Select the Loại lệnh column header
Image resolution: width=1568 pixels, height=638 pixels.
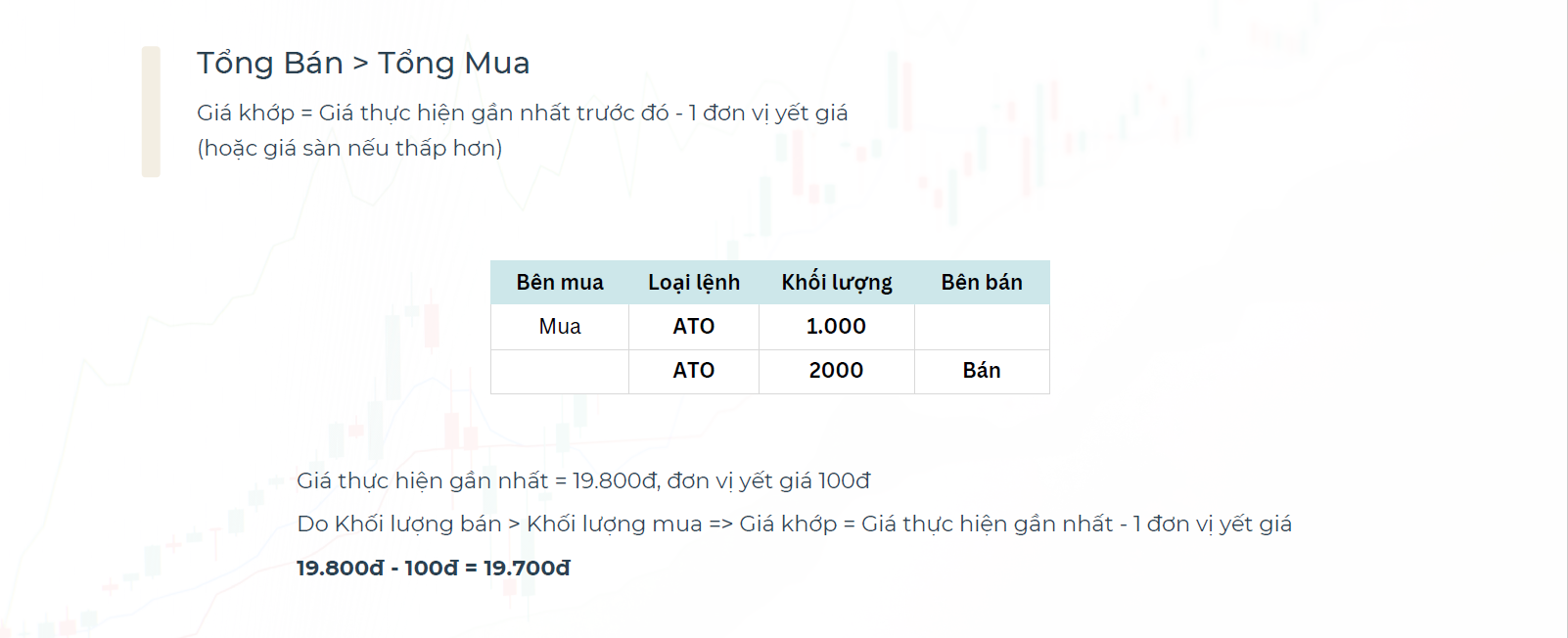pos(694,283)
